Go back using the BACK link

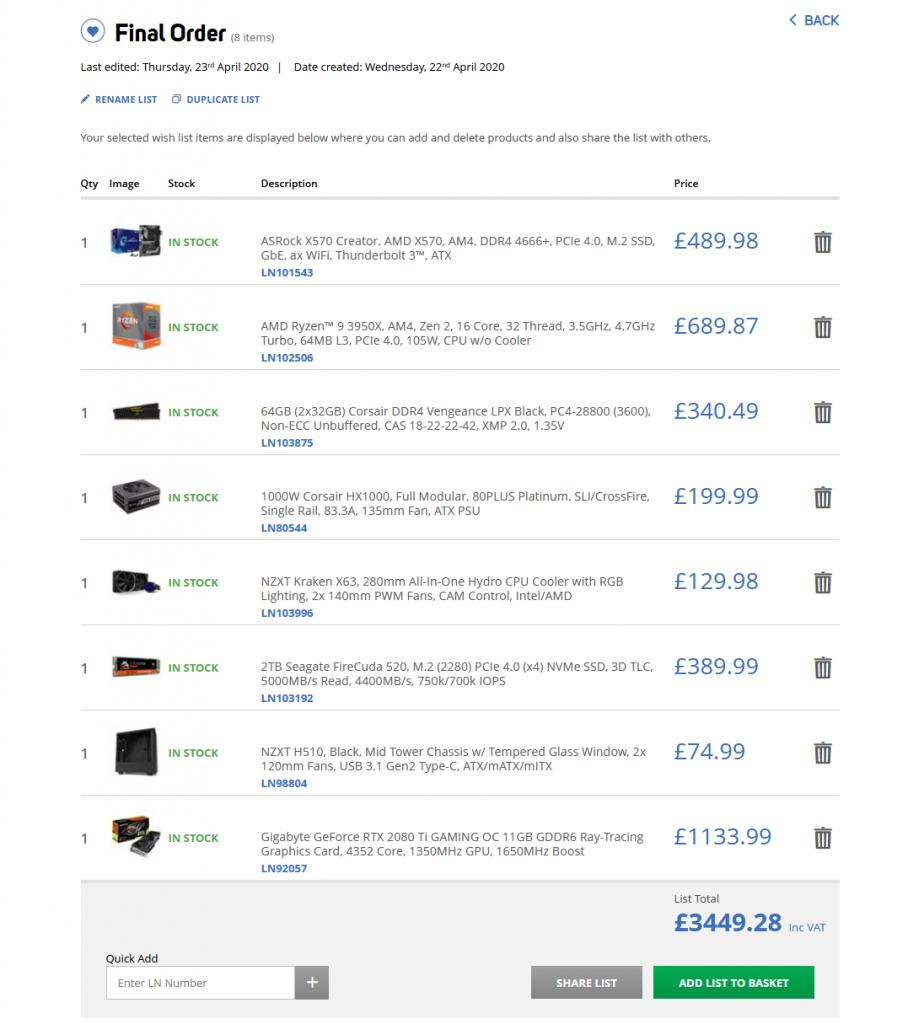814,20
